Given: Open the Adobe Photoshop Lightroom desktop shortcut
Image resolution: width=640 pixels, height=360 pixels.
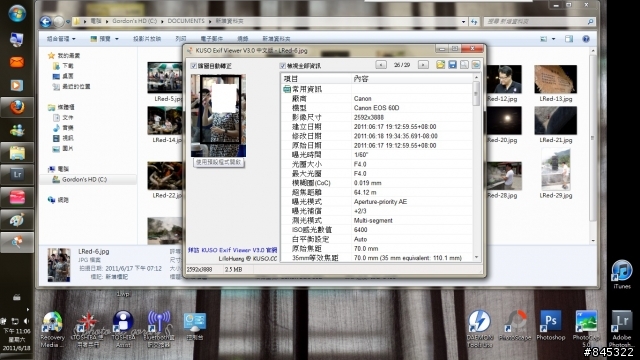Looking at the screenshot, I should pos(622,329).
